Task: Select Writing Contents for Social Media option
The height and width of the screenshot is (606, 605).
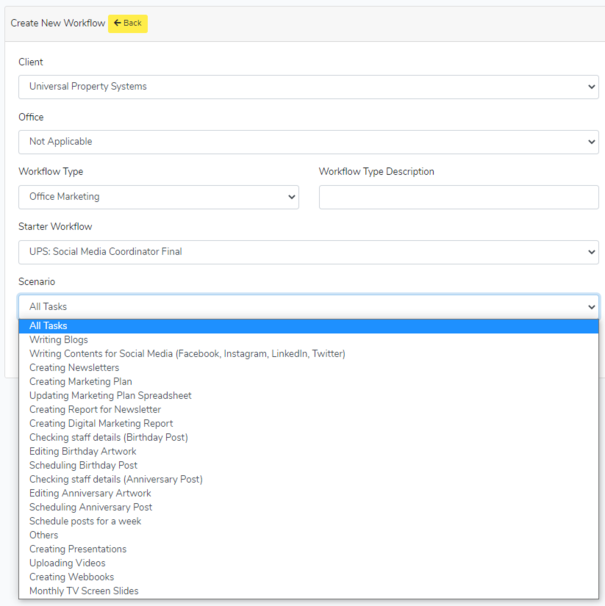Action: pos(187,354)
